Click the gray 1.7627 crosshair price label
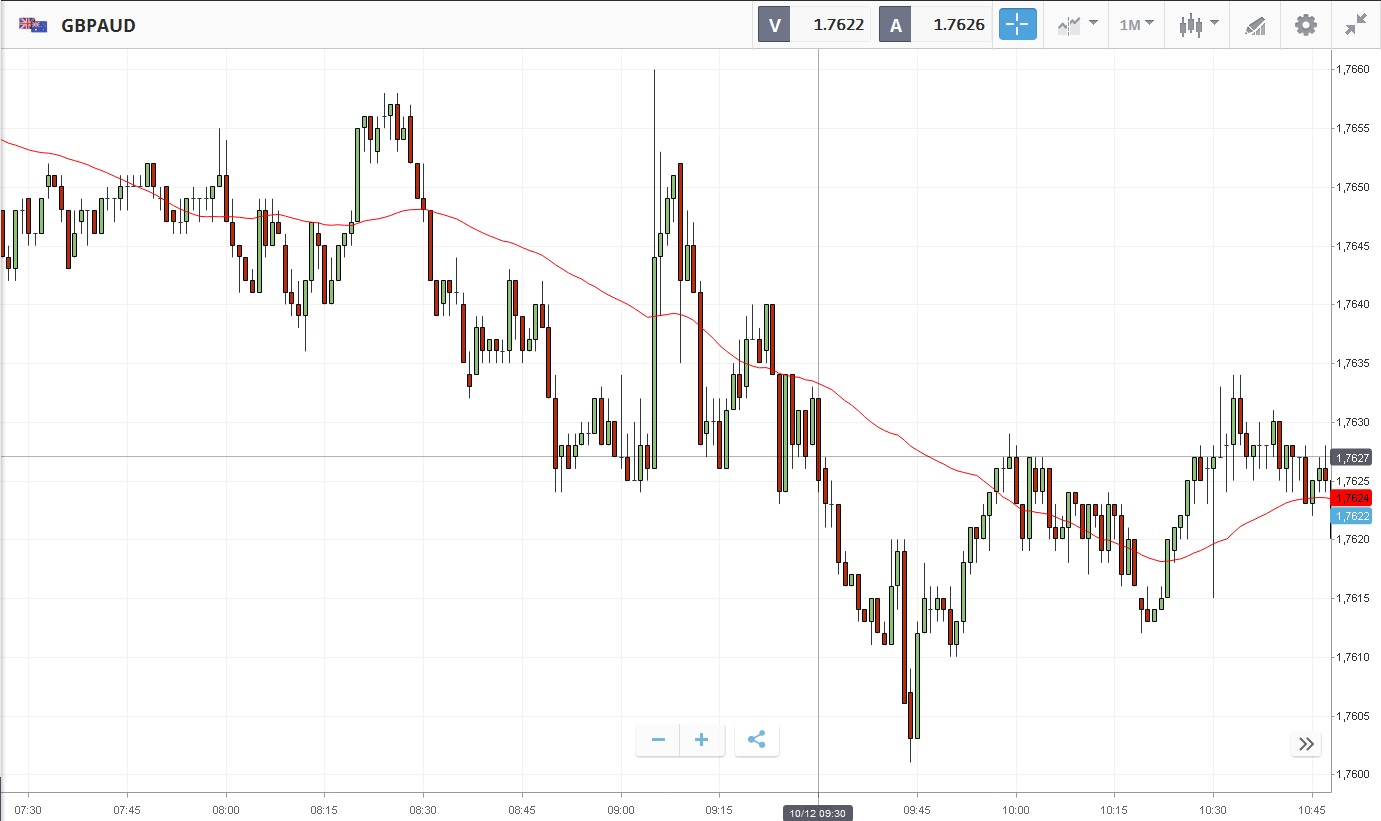This screenshot has width=1381, height=821. point(1351,457)
